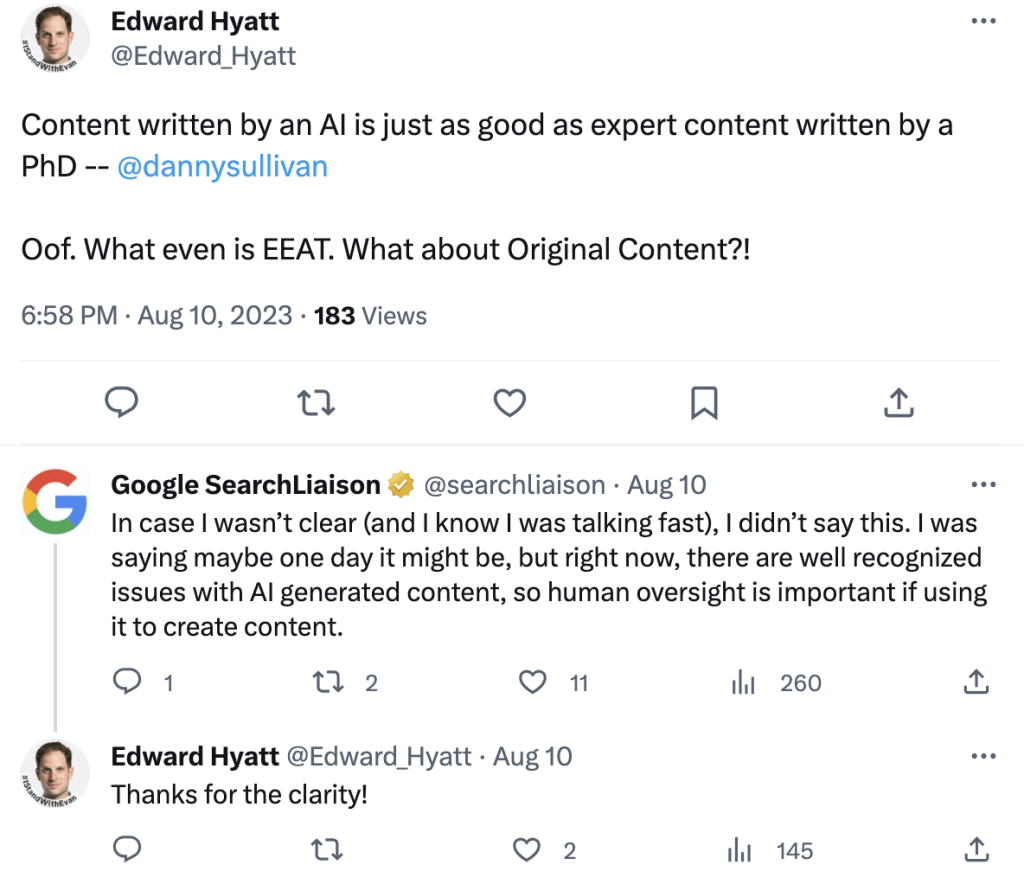Open more options on Google SearchLiaison reply
Viewport: 1024px width, 884px height.
[984, 485]
